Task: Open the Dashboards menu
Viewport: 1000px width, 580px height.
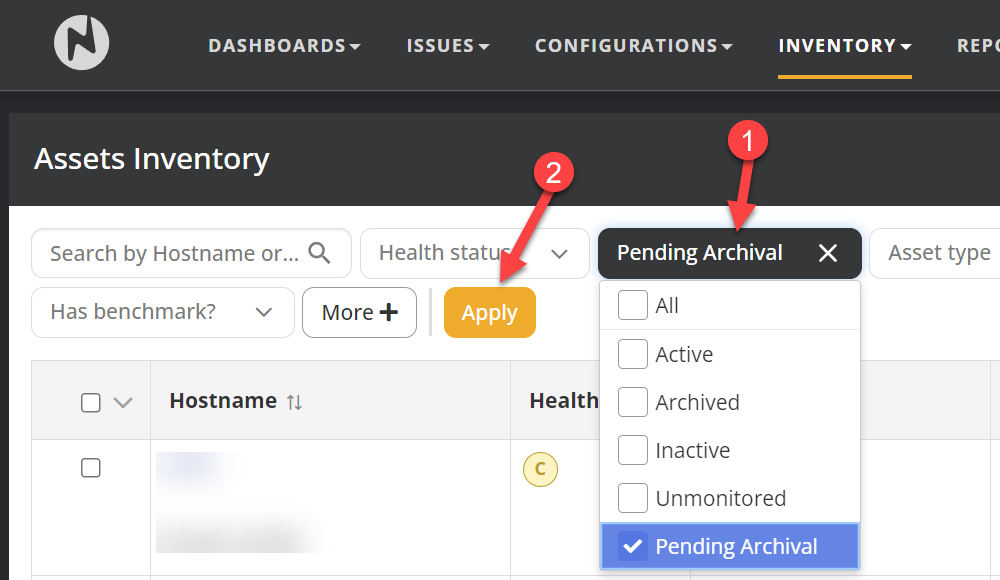Action: pos(284,46)
